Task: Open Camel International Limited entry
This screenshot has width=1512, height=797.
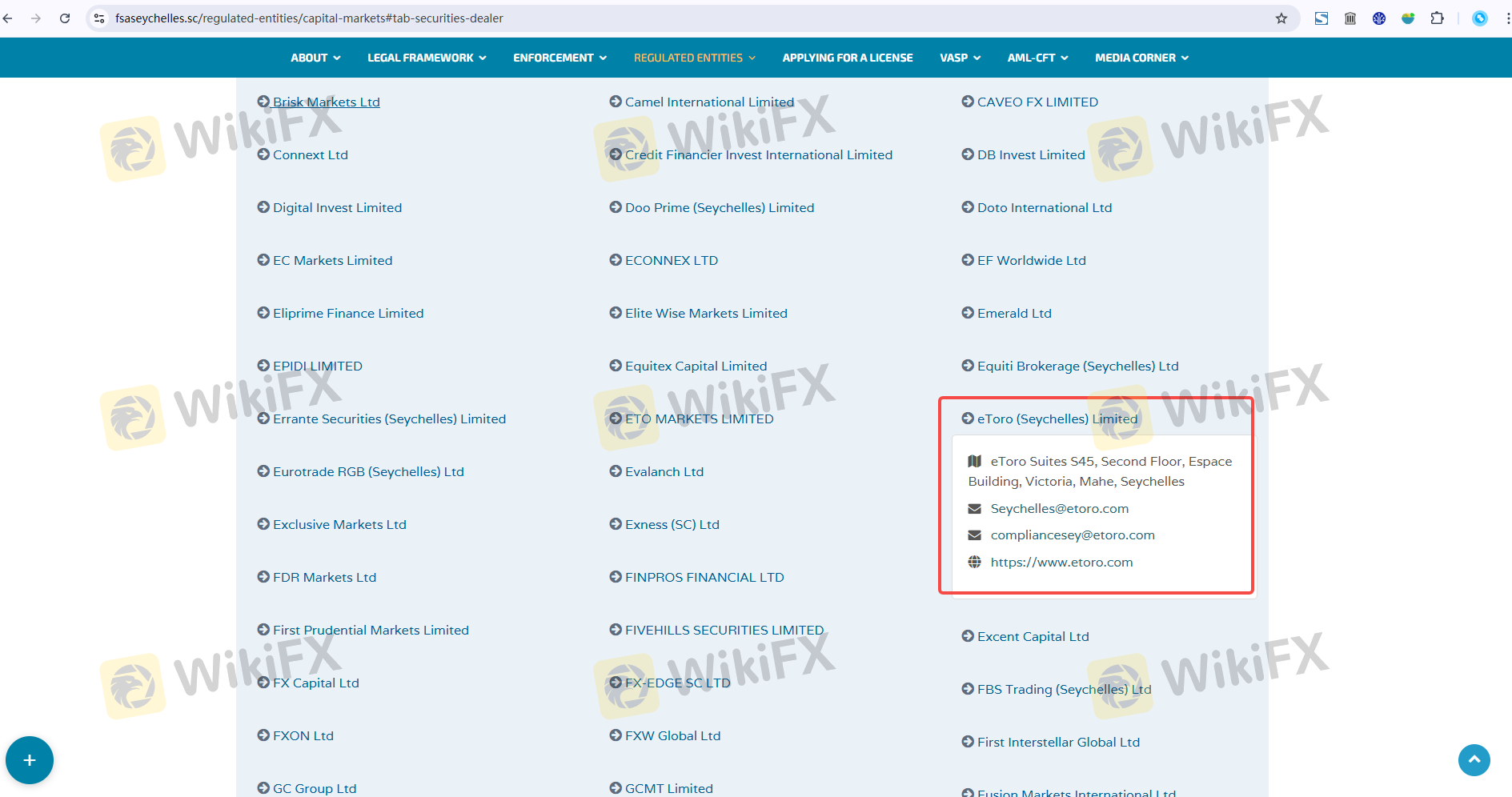Action: coord(710,102)
